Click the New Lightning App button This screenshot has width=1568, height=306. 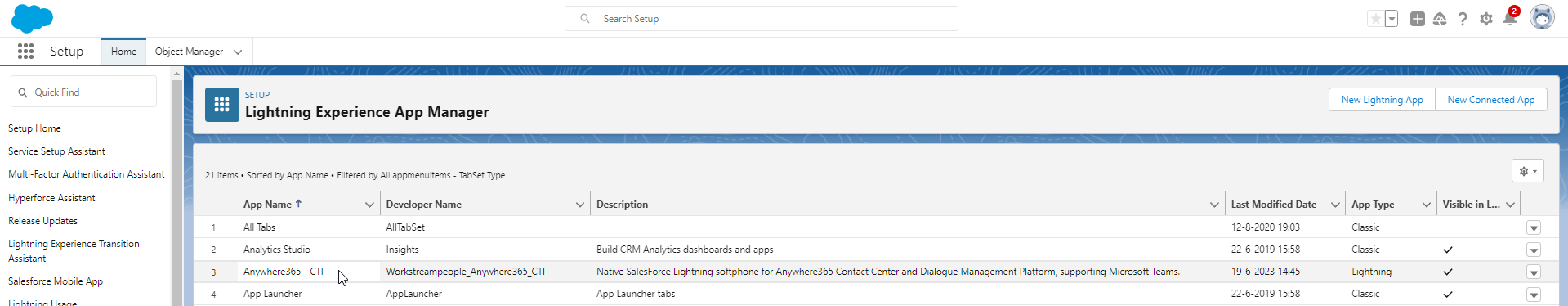1382,100
